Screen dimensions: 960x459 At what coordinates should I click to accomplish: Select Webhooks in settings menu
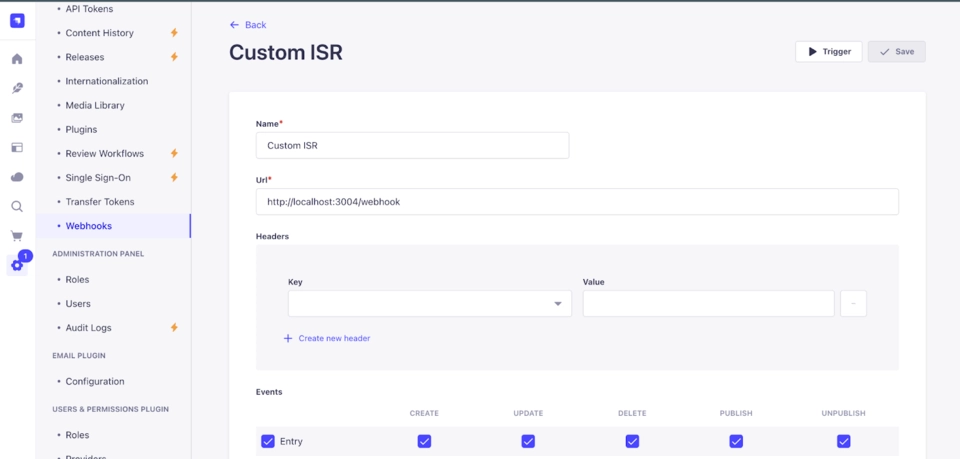click(113, 226)
